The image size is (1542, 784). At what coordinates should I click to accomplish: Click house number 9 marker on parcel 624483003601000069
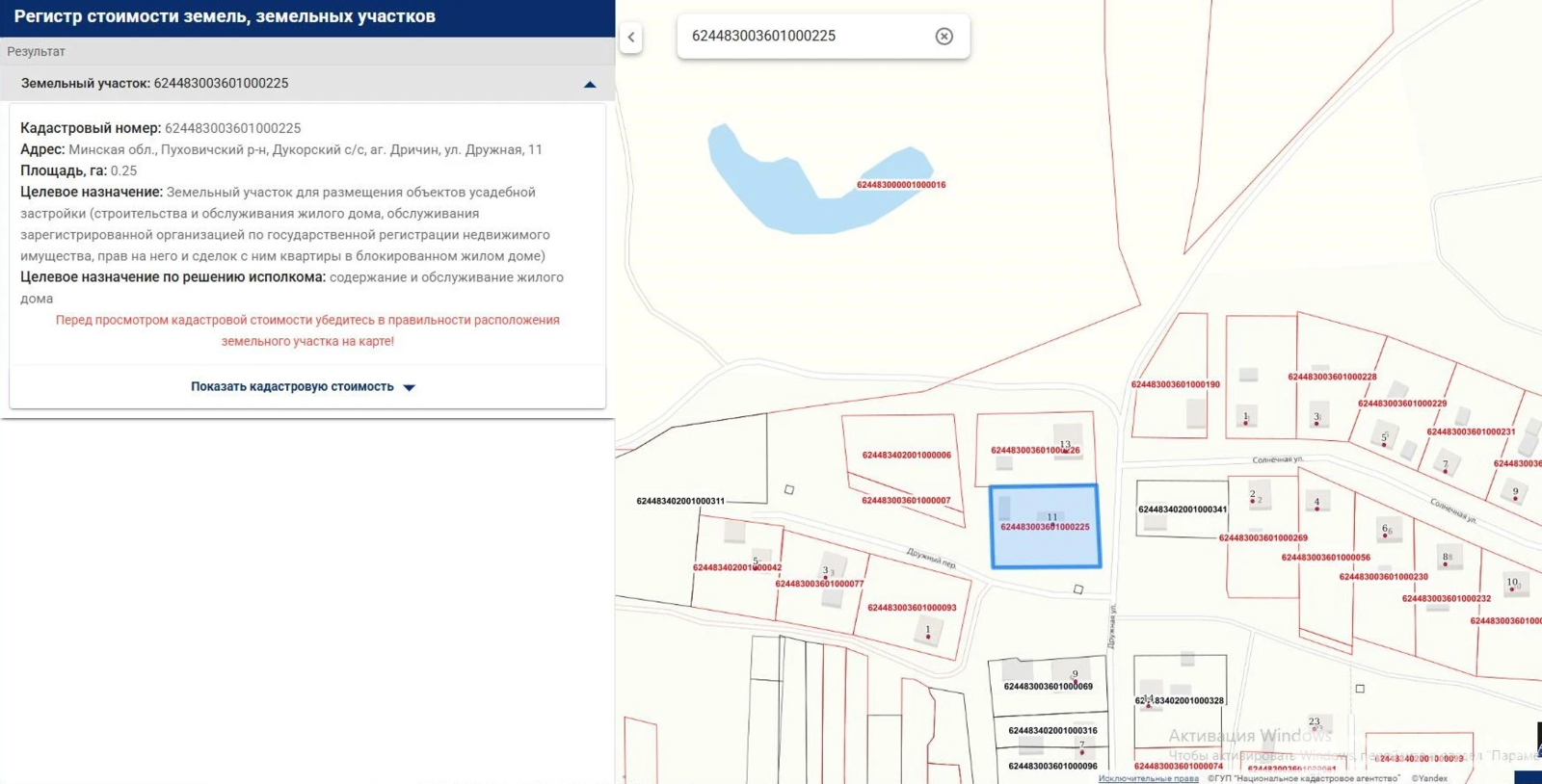coord(1075,675)
